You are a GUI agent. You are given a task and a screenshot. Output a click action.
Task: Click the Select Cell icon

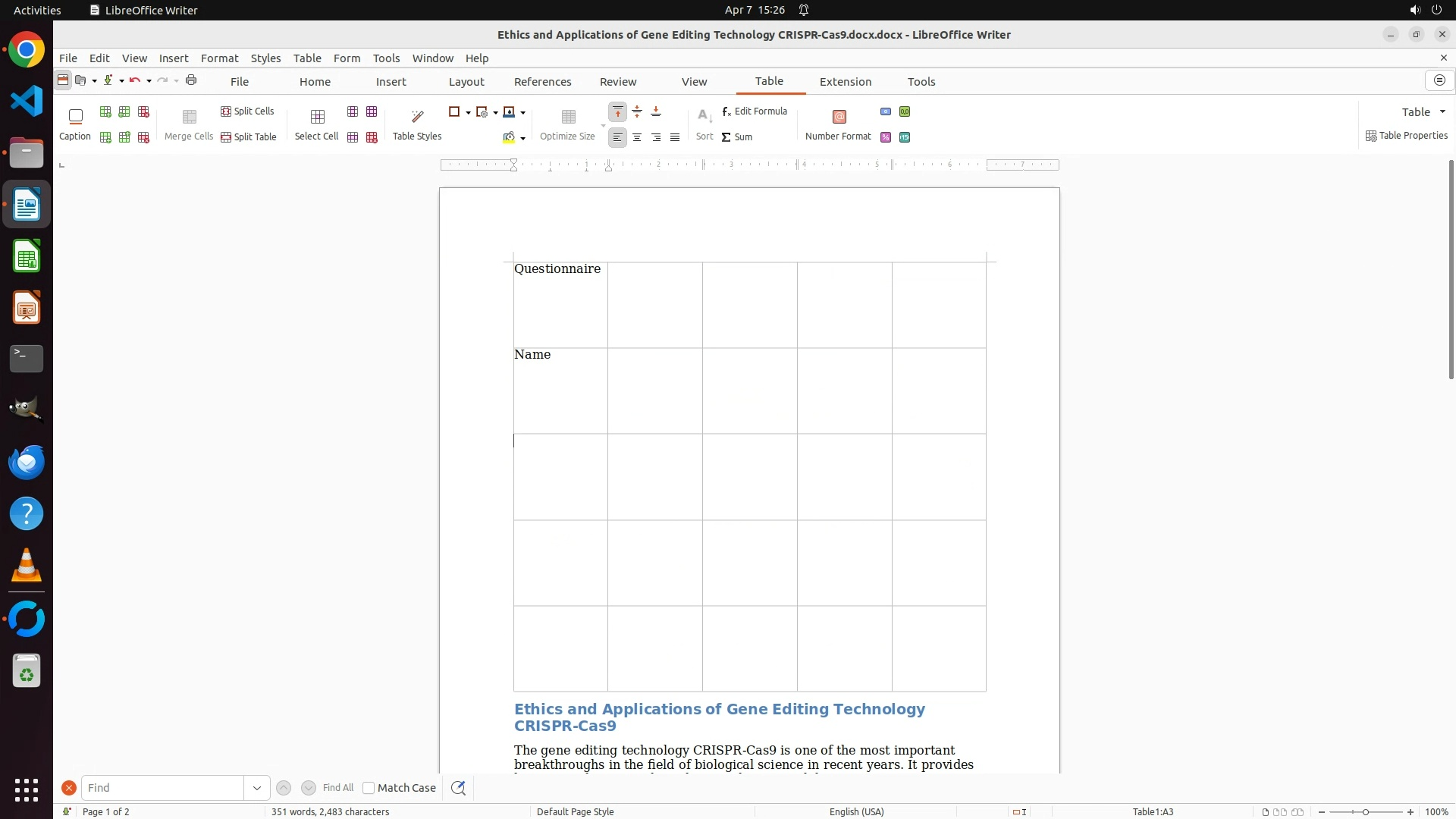pos(317,117)
